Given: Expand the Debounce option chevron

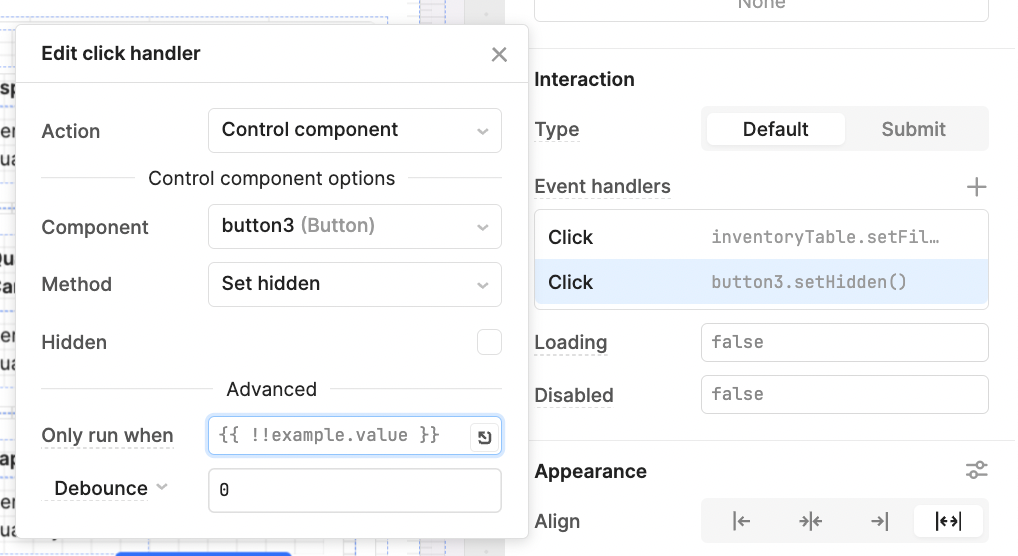Looking at the screenshot, I should pyautogui.click(x=162, y=487).
